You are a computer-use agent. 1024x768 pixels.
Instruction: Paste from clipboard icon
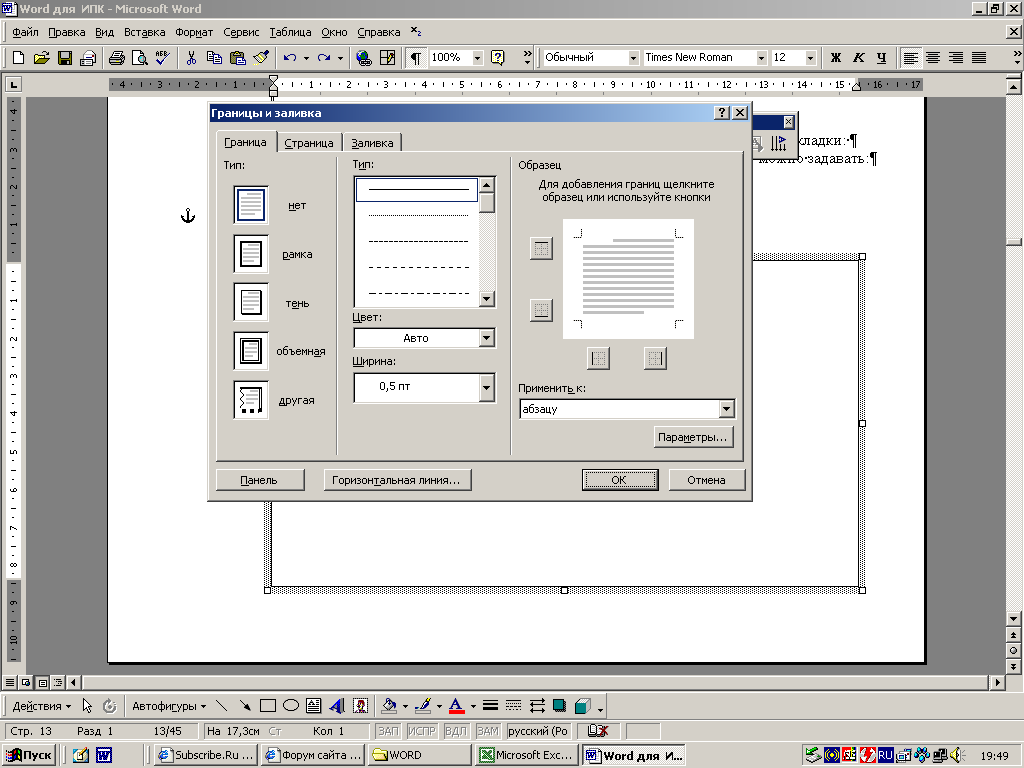tap(238, 57)
